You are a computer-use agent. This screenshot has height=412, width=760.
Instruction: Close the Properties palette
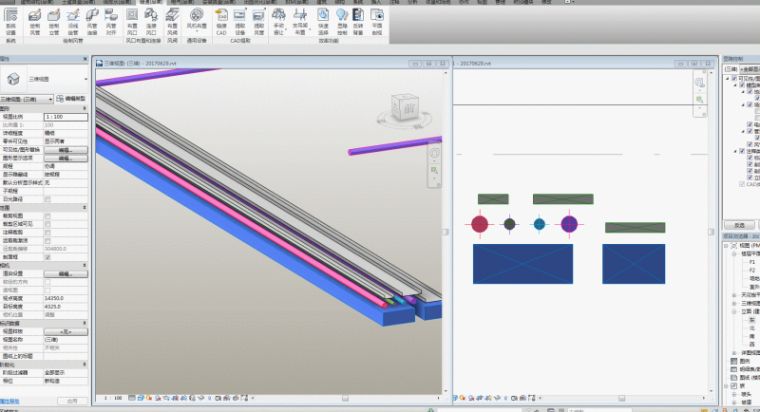85,59
